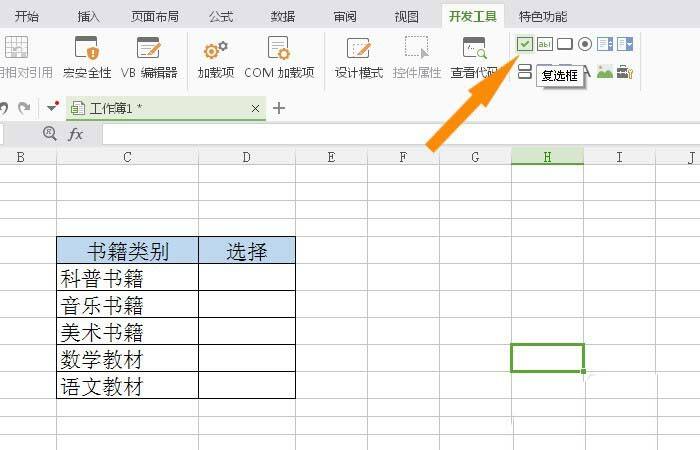Click inside the formula bar input
Screen dimensions: 700x450
pos(401,134)
